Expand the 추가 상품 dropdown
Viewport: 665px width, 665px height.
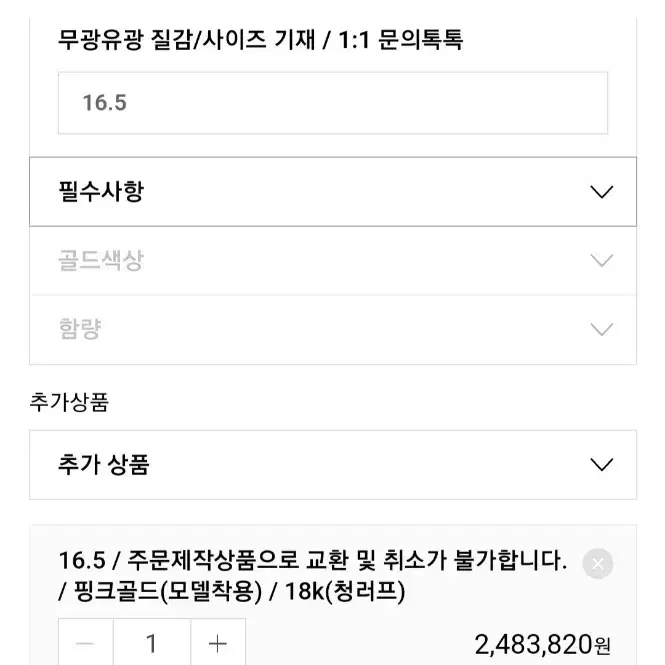332,465
